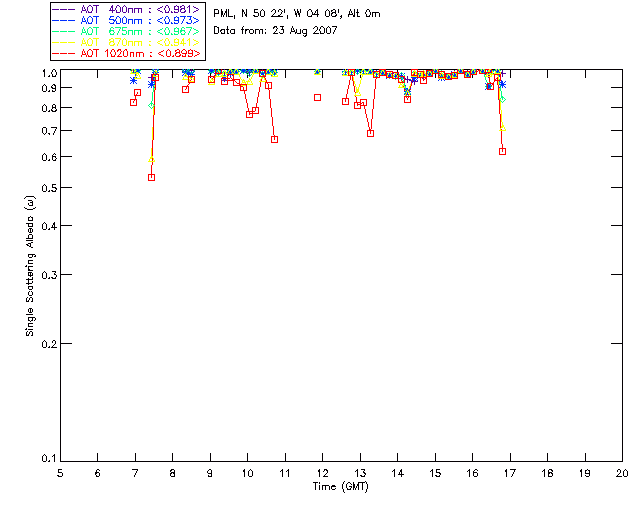Viewport: 640px width, 512px height.
Task: Click the x-axis tick label 9
Action: click(210, 473)
